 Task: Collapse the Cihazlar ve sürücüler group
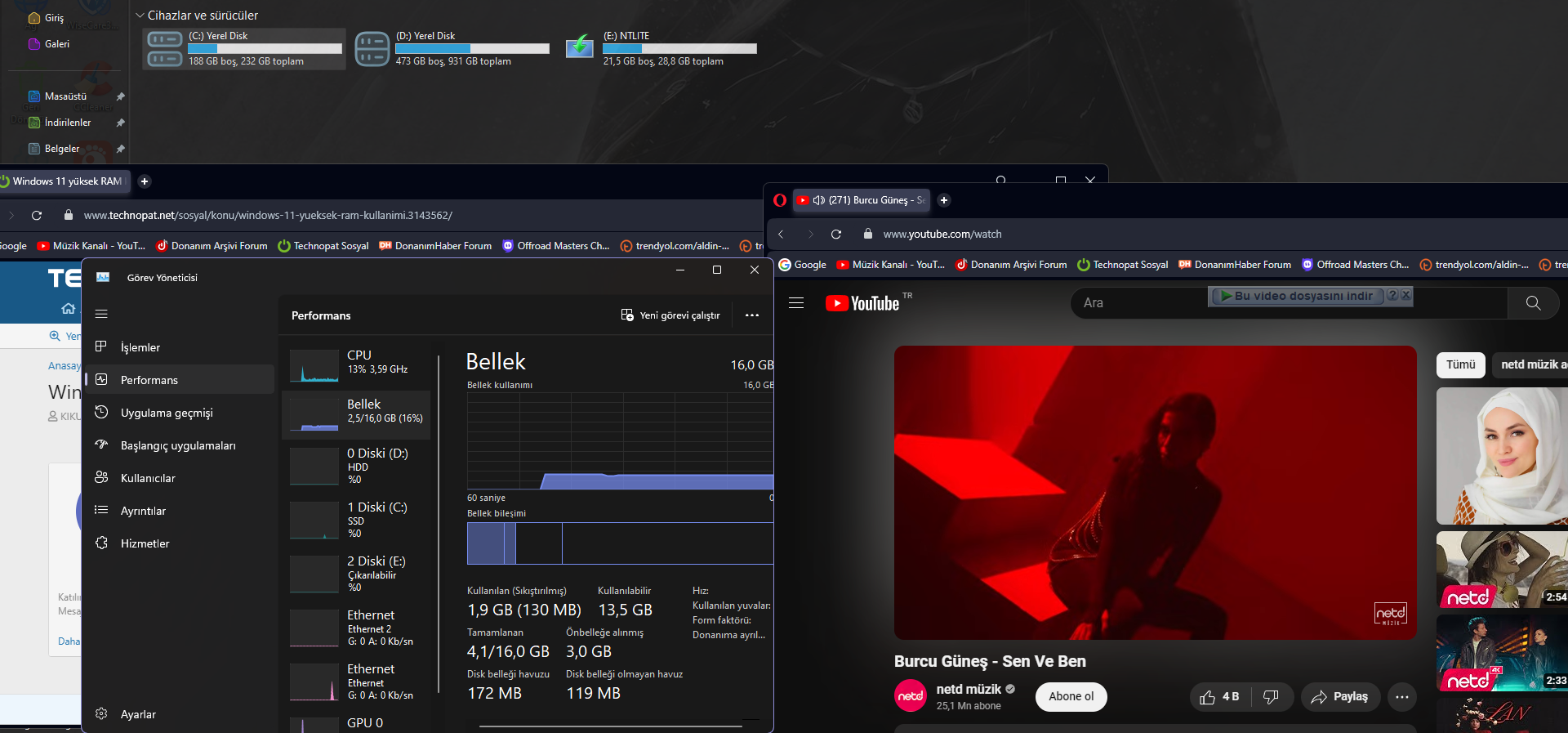tap(140, 16)
